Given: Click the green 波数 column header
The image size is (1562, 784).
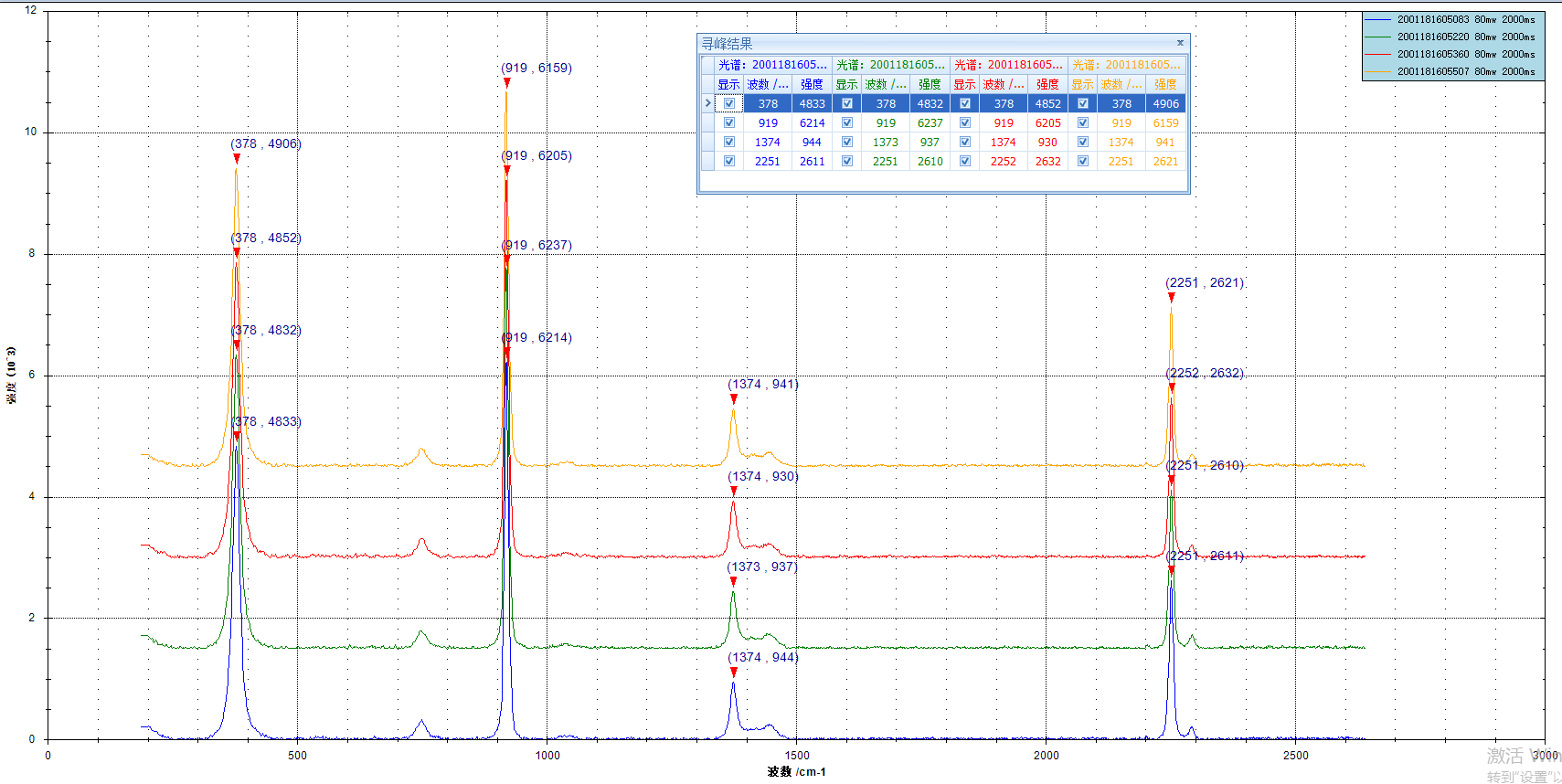Looking at the screenshot, I should click(885, 84).
